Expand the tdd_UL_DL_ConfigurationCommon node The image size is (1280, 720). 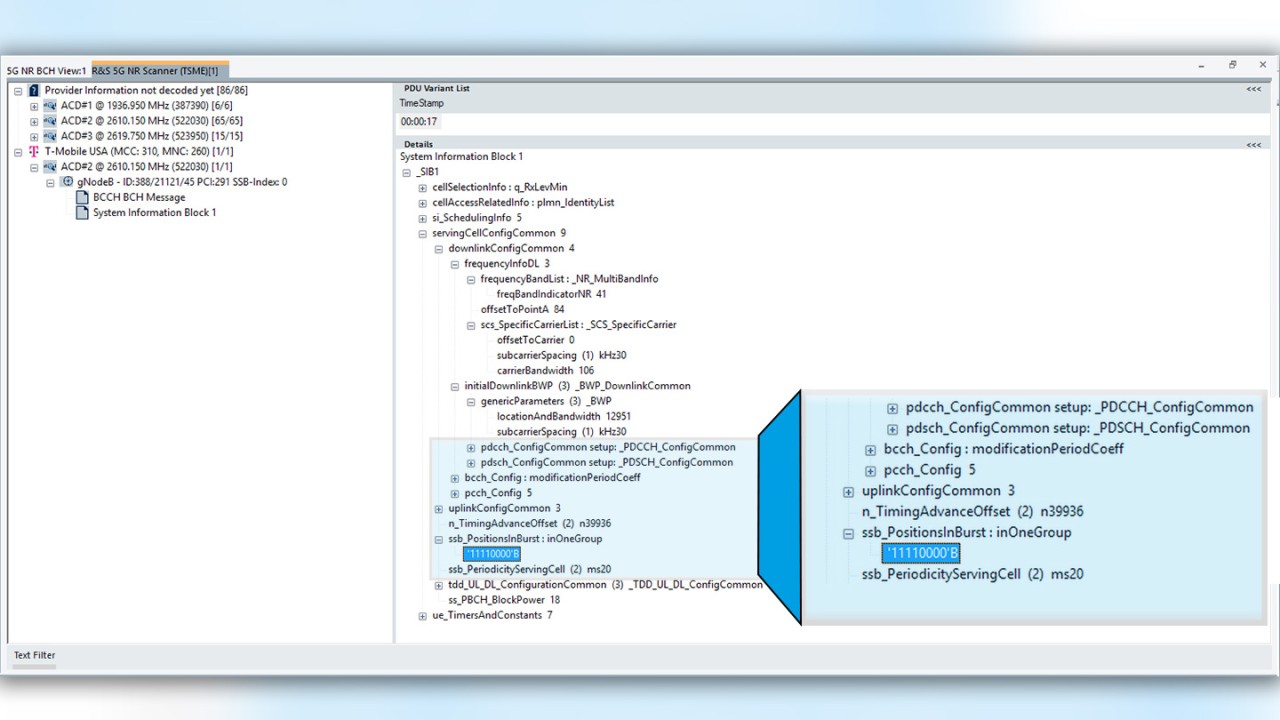[438, 585]
